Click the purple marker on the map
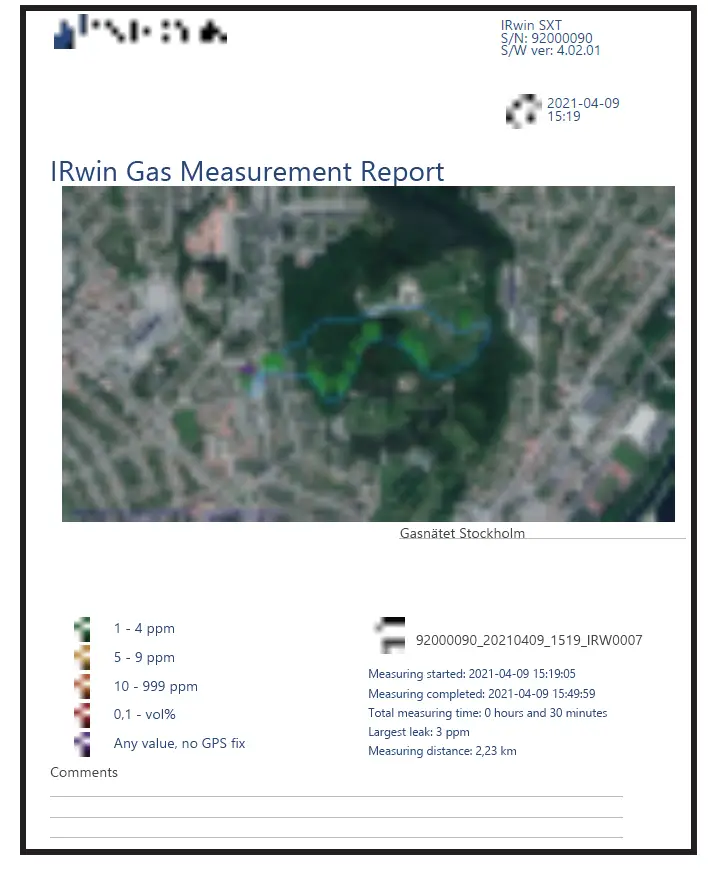 click(247, 369)
